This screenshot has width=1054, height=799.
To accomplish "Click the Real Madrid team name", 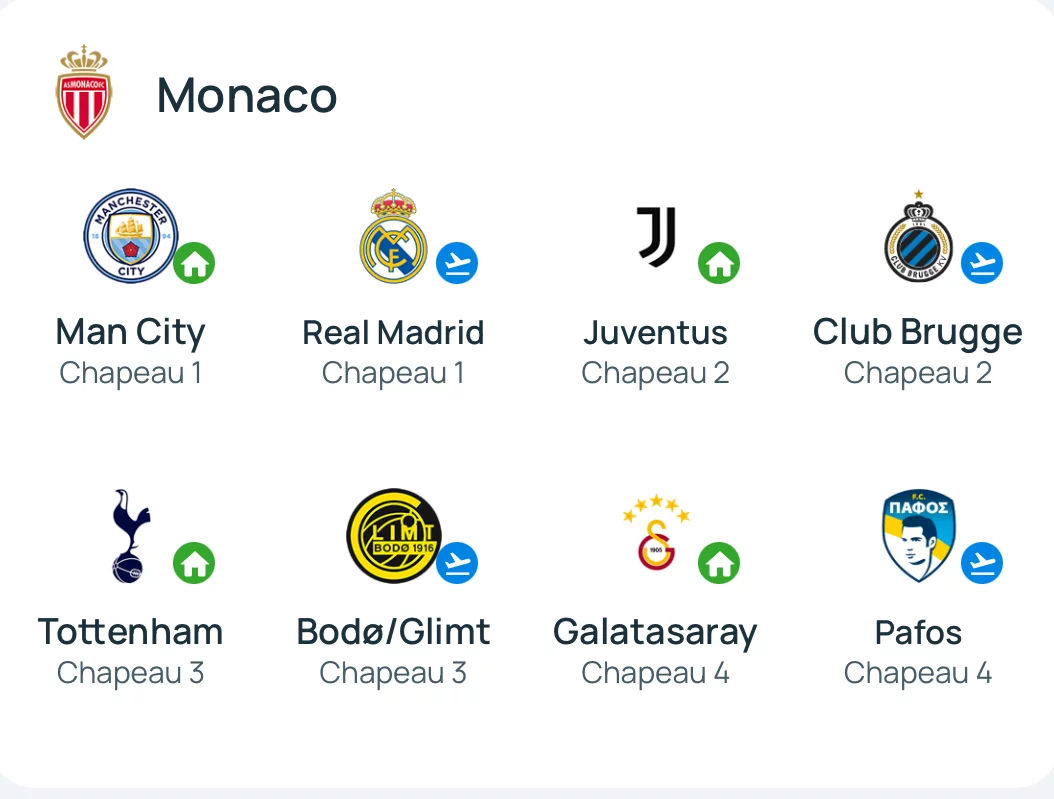I will point(393,333).
